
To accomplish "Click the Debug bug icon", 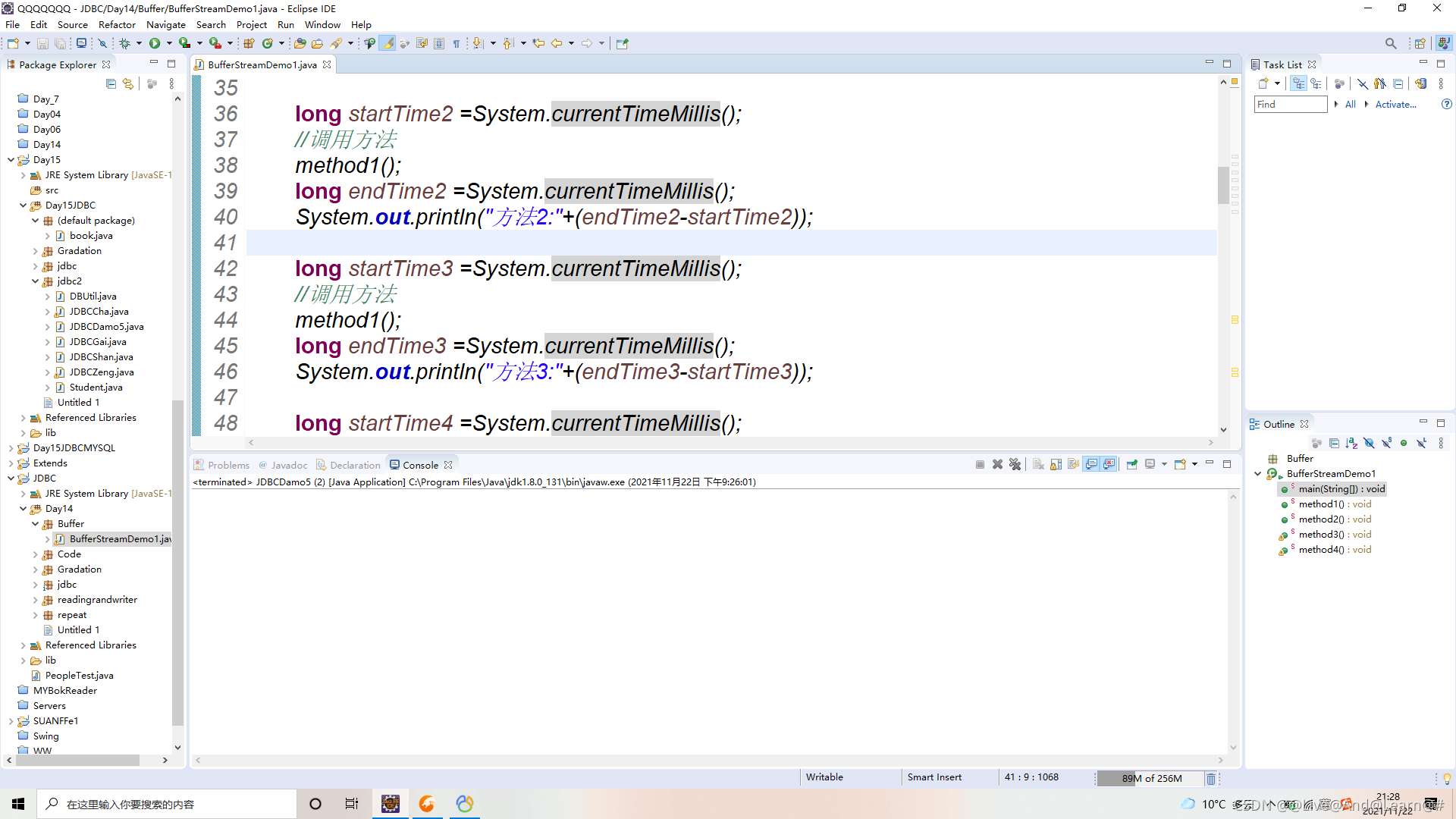I will pyautogui.click(x=125, y=43).
